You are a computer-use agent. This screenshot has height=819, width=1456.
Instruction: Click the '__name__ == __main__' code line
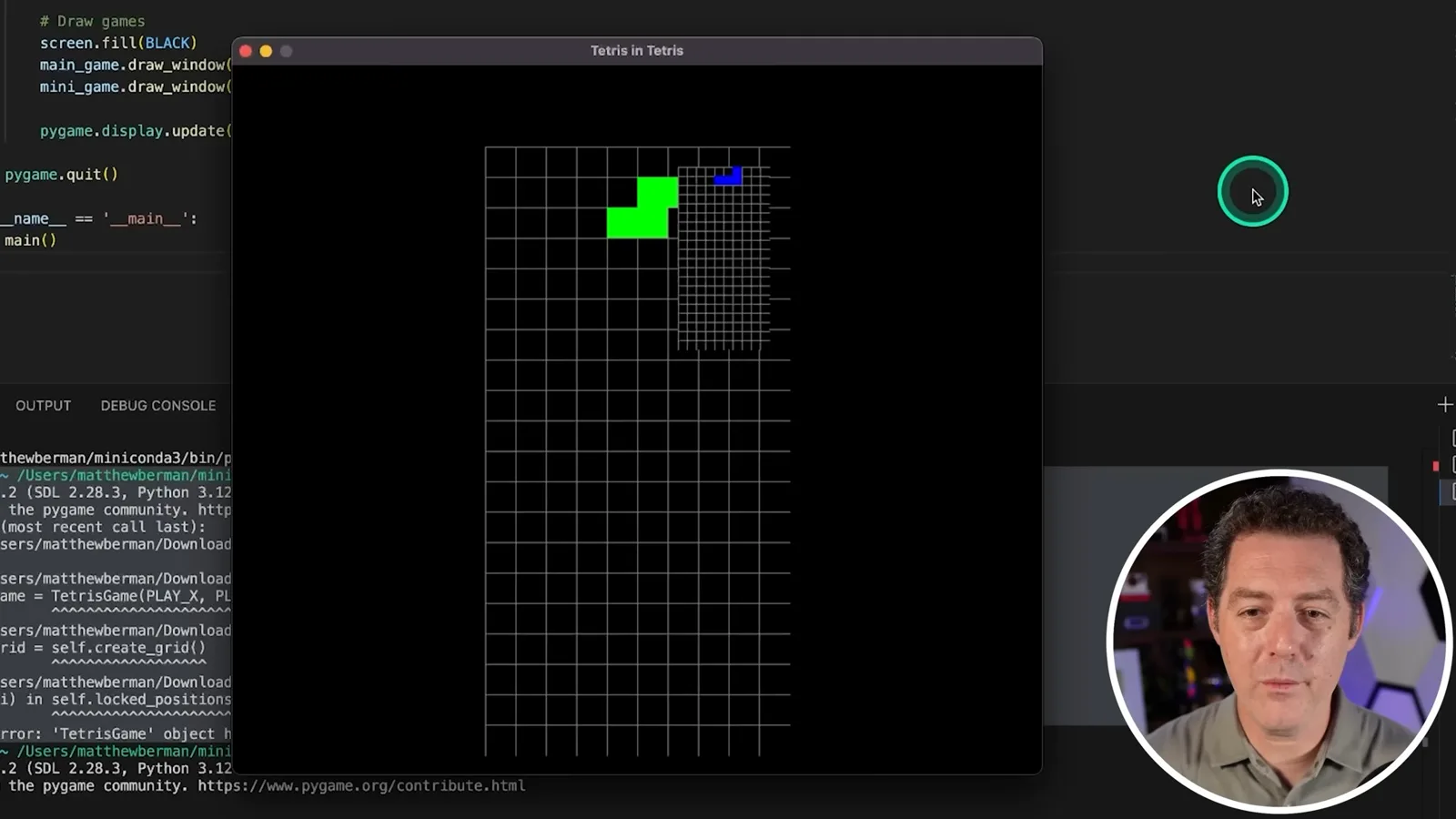click(x=98, y=218)
